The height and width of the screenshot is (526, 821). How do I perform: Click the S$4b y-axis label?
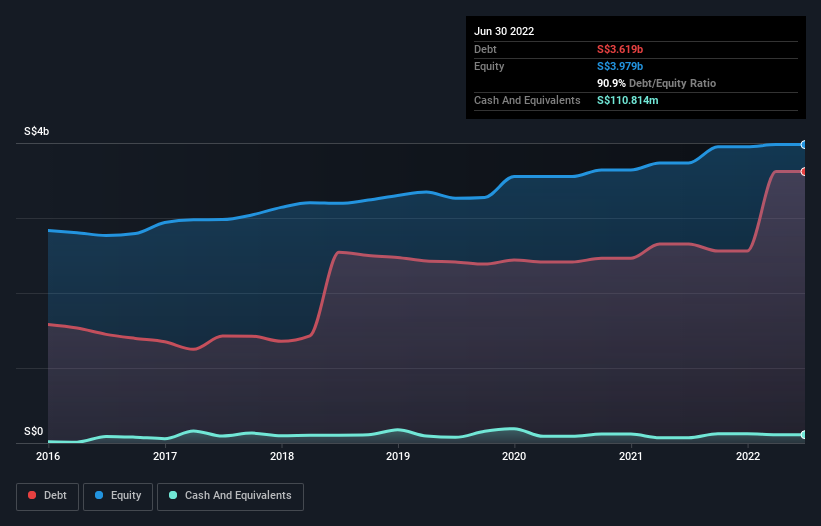36,131
